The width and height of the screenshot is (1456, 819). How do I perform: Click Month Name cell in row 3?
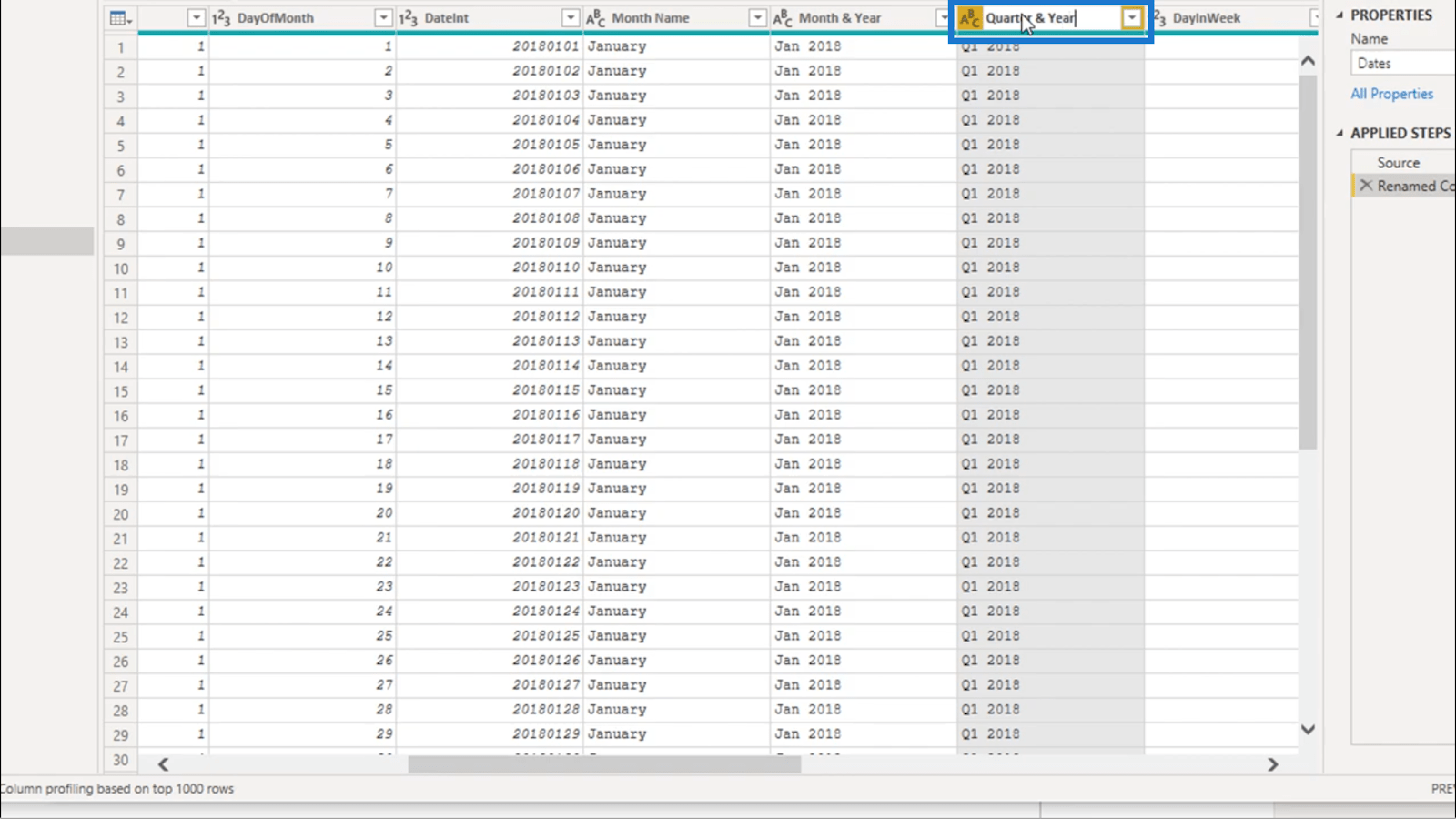point(676,95)
